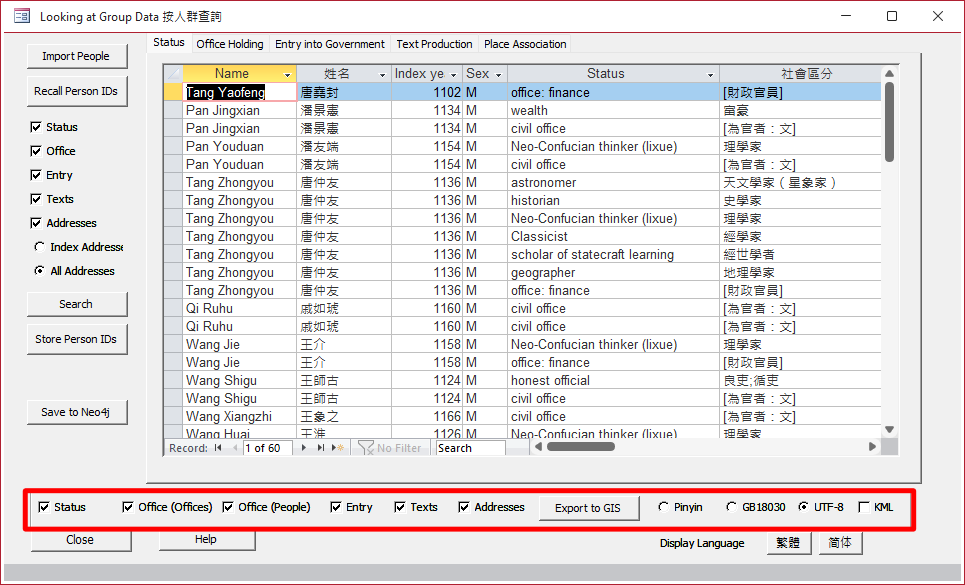Go to first record navigation arrow
Screen dimensions: 965x585
point(218,448)
